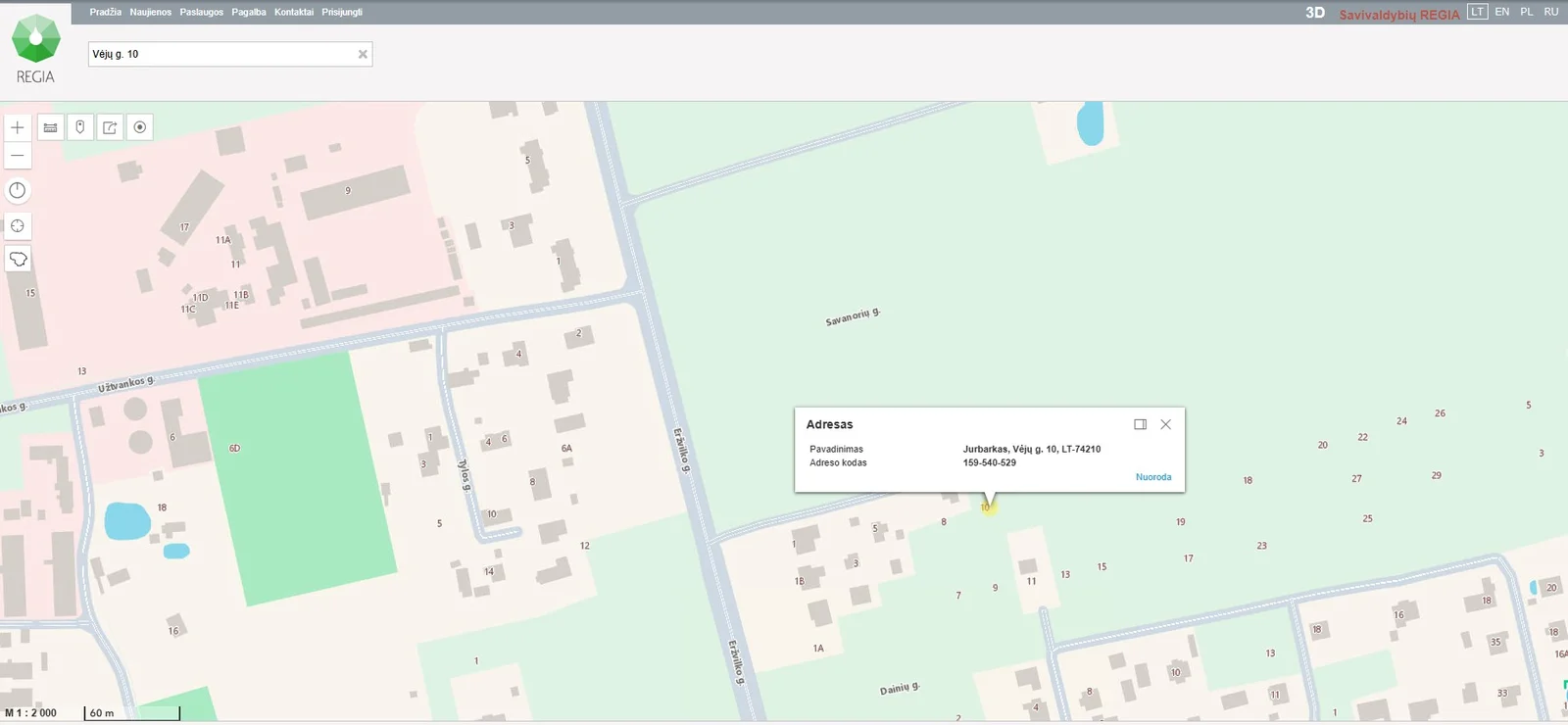Viewport: 1568px width, 725px height.
Task: Open the Pradžia menu item
Action: [x=105, y=12]
